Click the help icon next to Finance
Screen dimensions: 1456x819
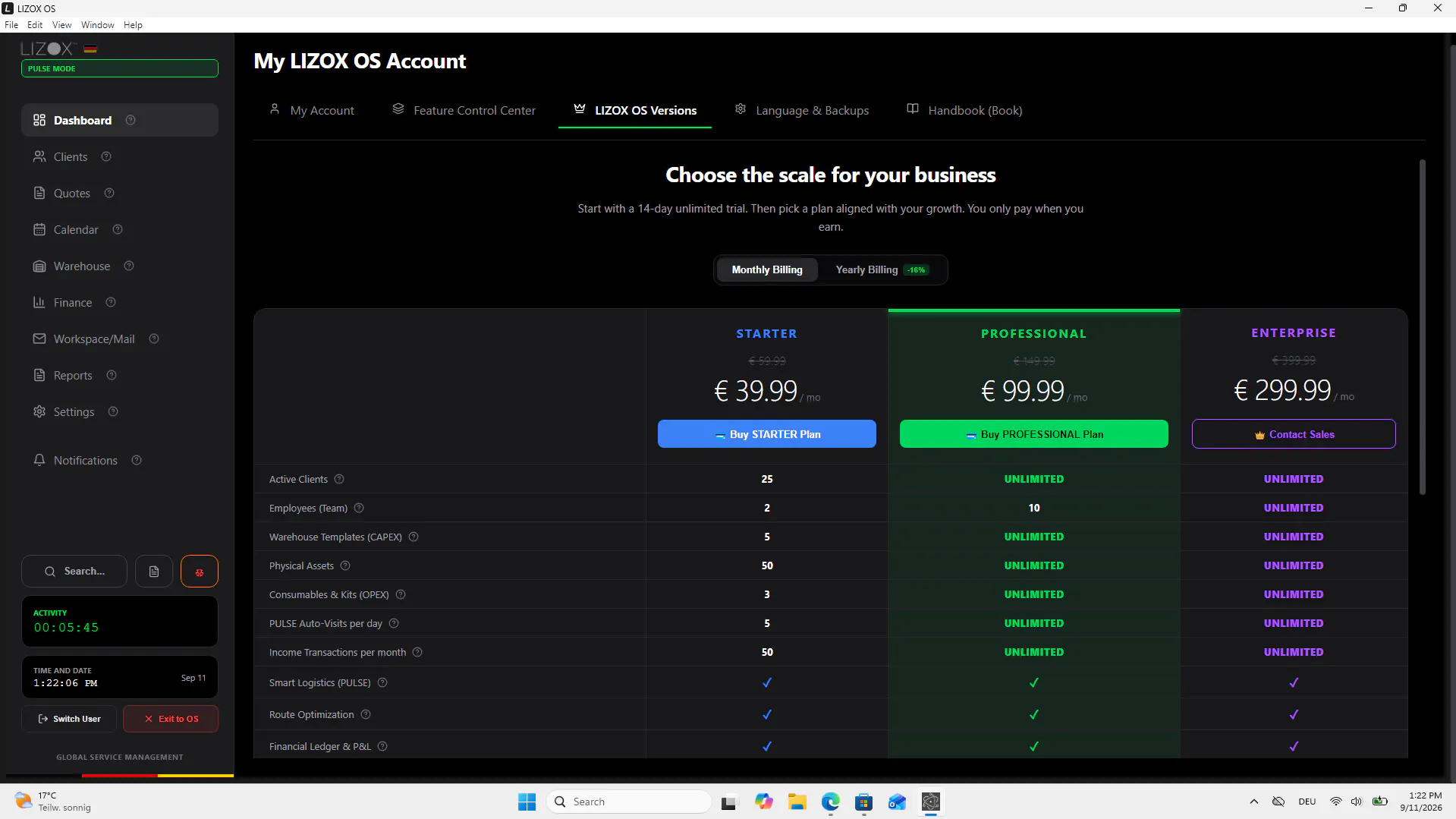point(111,302)
